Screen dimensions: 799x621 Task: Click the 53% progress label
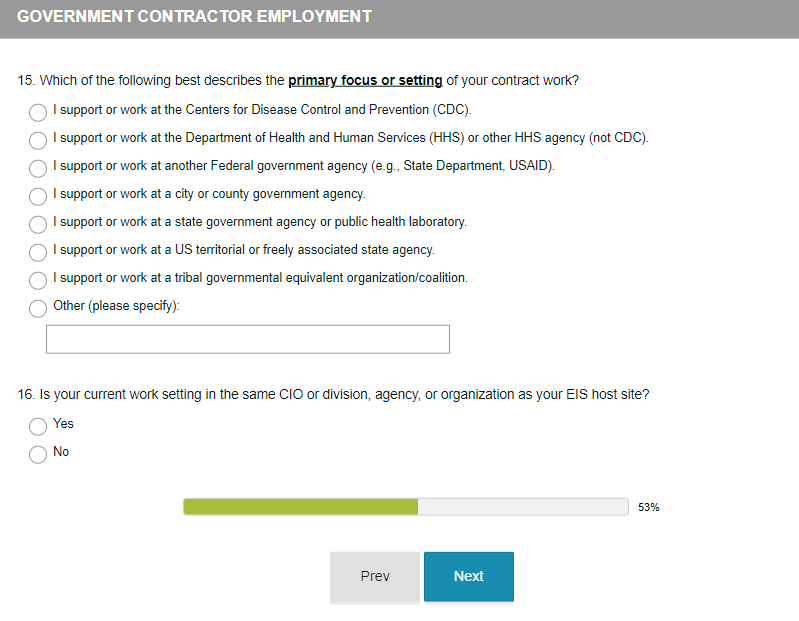tap(648, 508)
